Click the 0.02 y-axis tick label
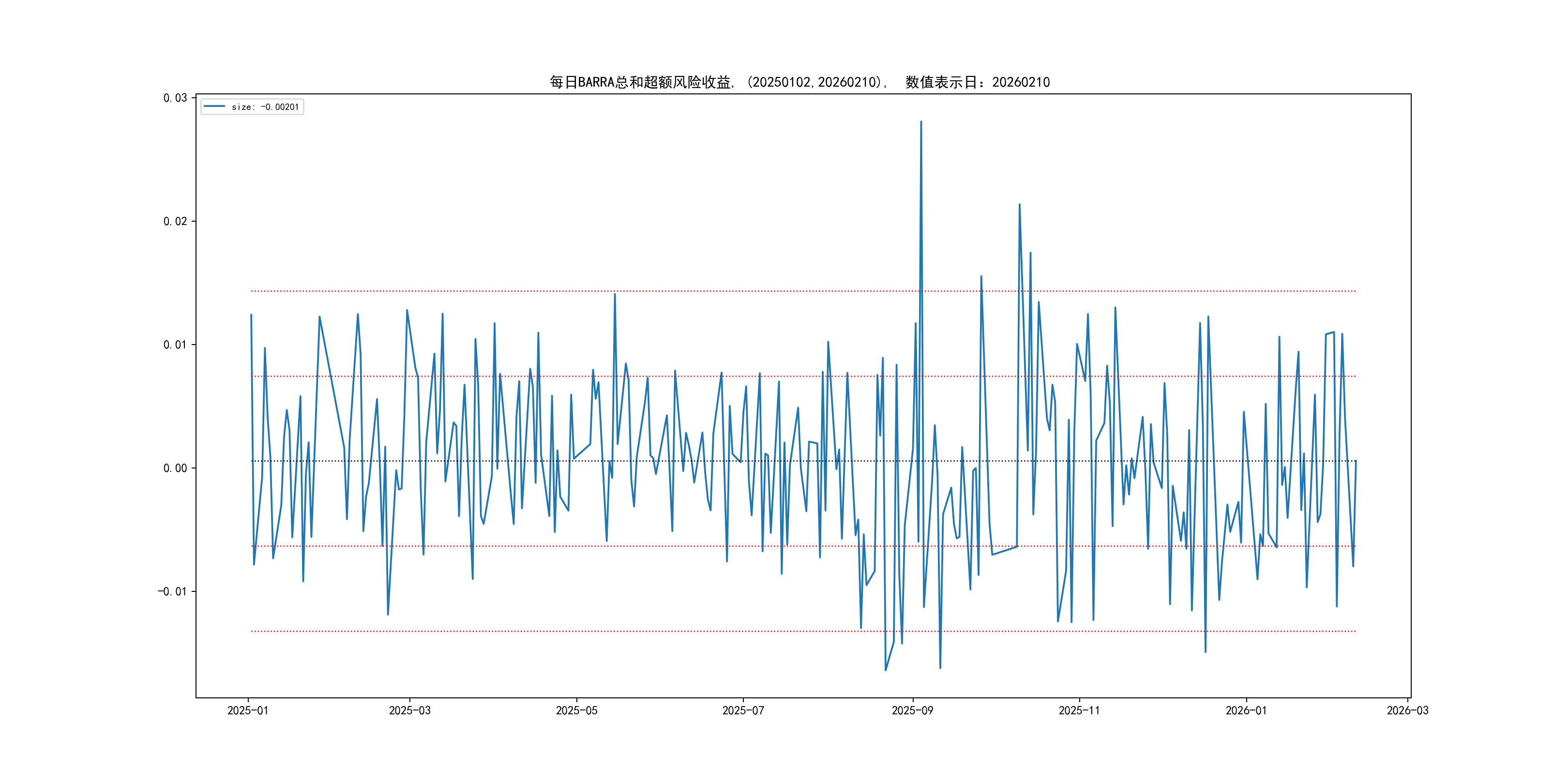Screen dimensions: 1568x784 point(175,221)
